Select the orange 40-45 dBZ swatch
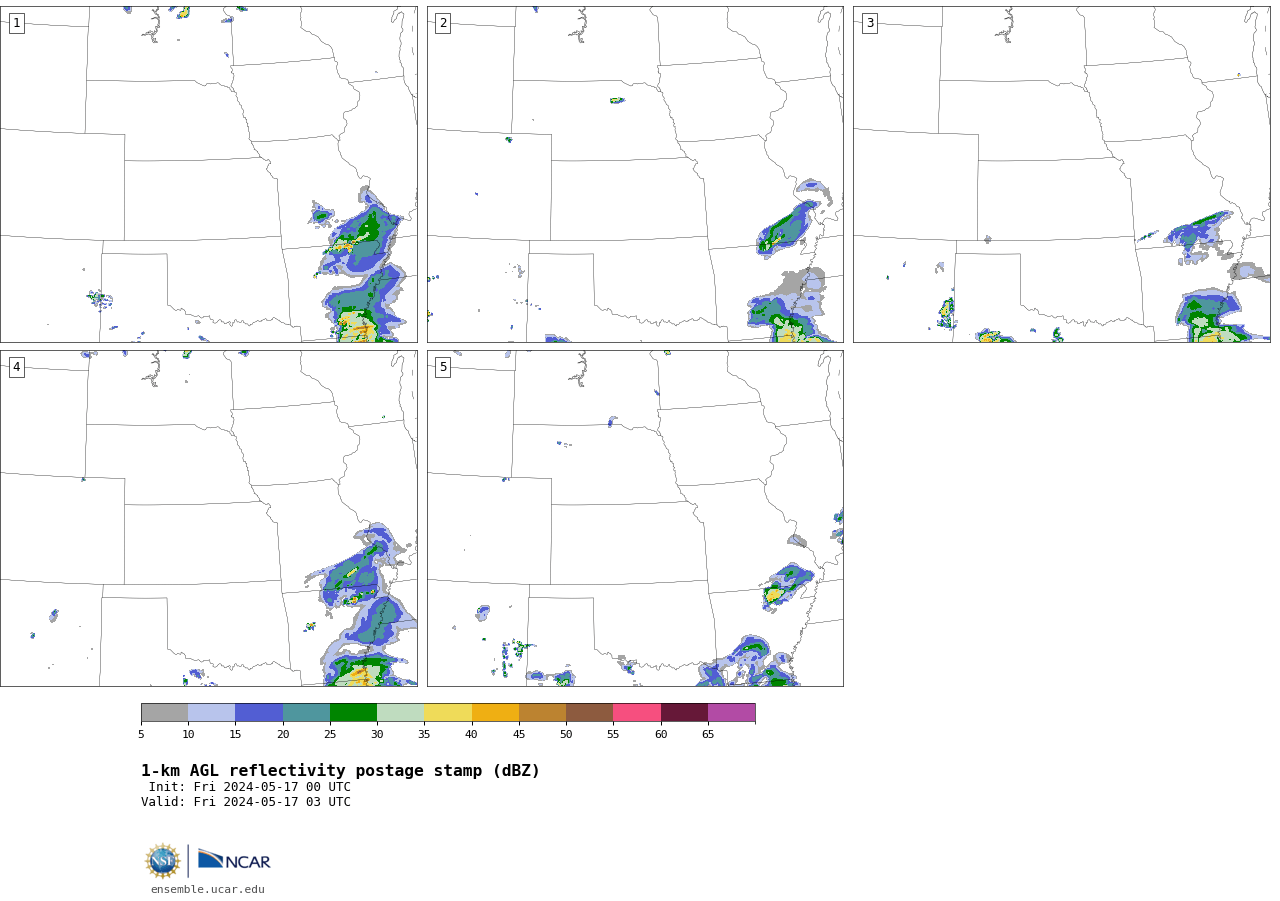 [x=495, y=712]
